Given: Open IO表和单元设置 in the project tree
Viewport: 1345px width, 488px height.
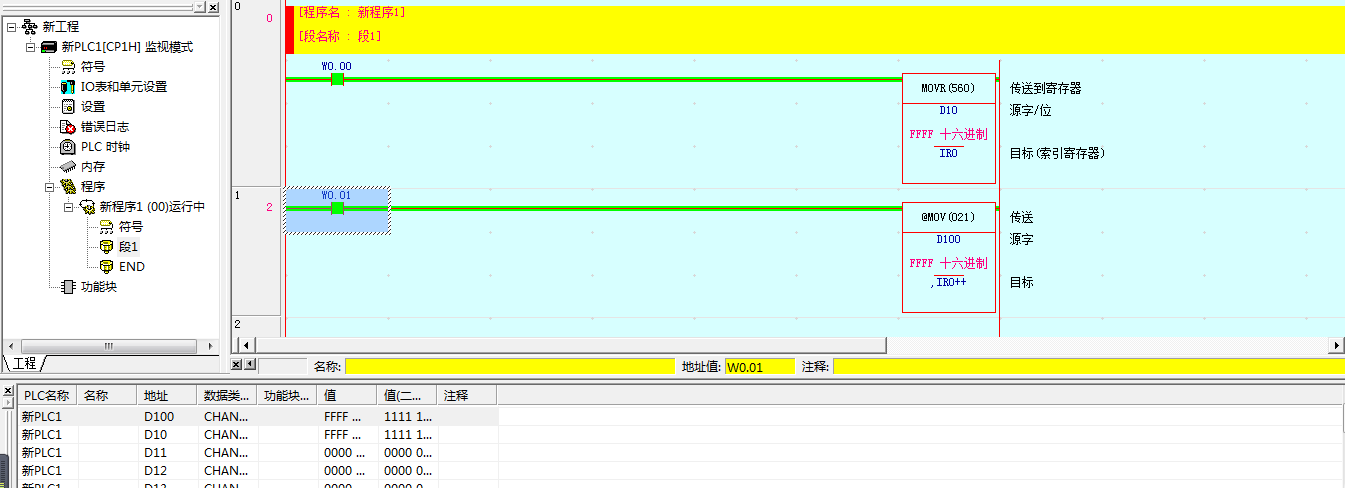Looking at the screenshot, I should coord(123,87).
